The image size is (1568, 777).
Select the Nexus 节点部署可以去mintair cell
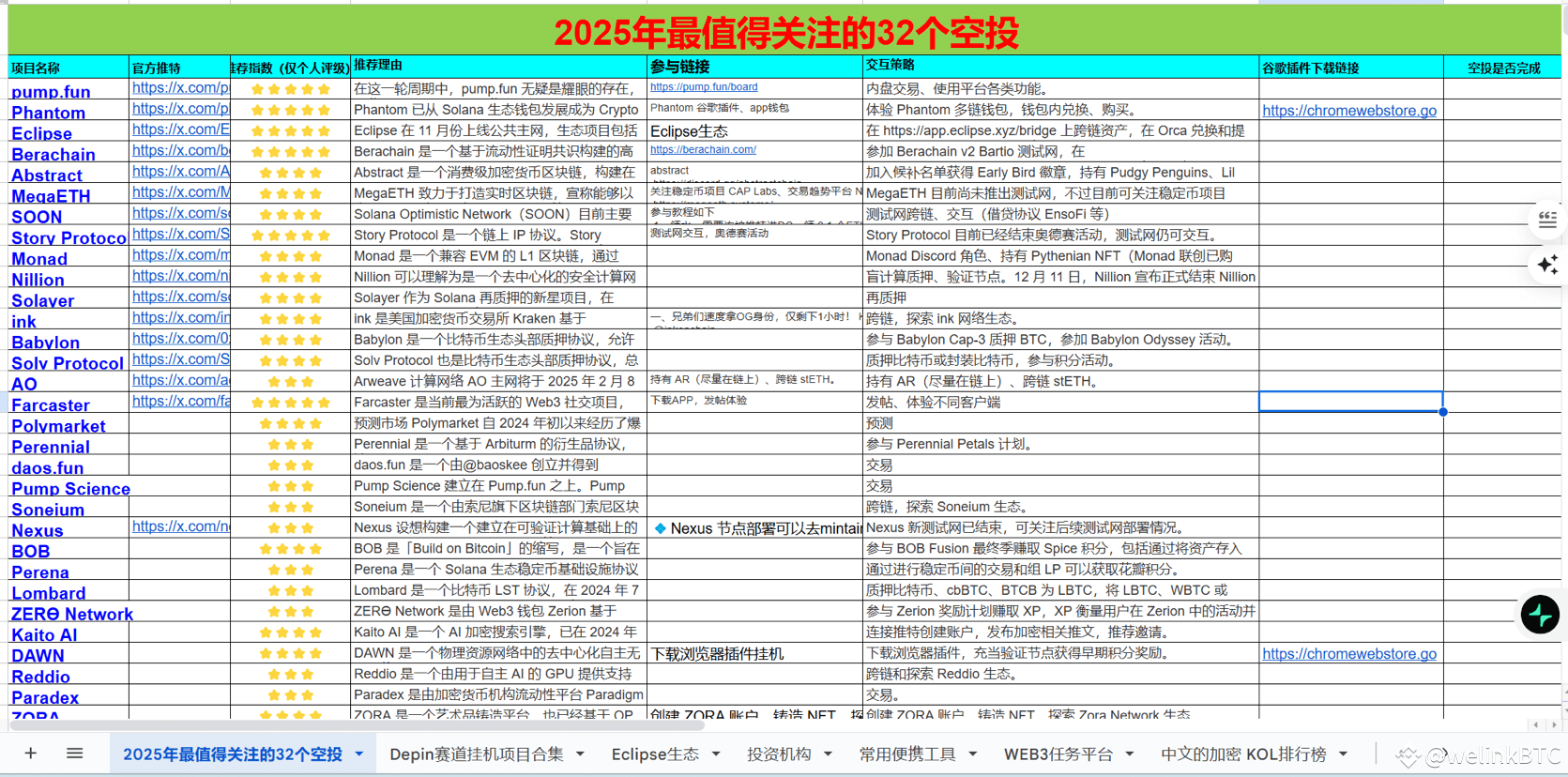click(755, 528)
